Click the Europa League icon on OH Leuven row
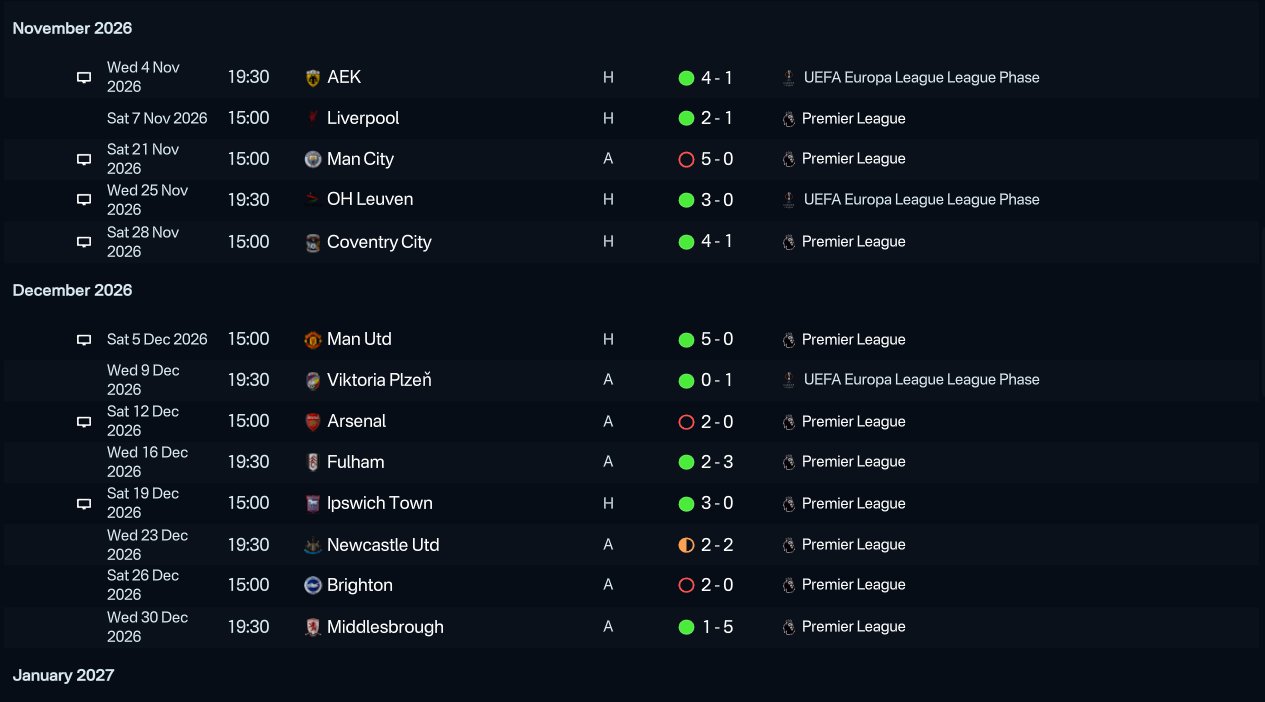Viewport: 1265px width, 702px height. point(789,199)
